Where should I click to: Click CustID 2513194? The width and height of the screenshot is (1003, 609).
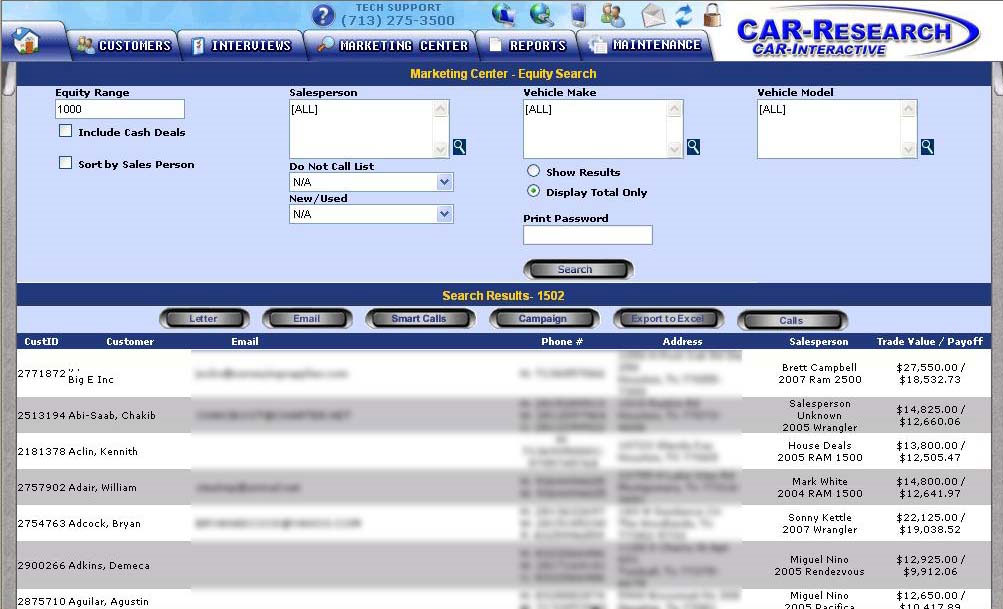coord(42,415)
